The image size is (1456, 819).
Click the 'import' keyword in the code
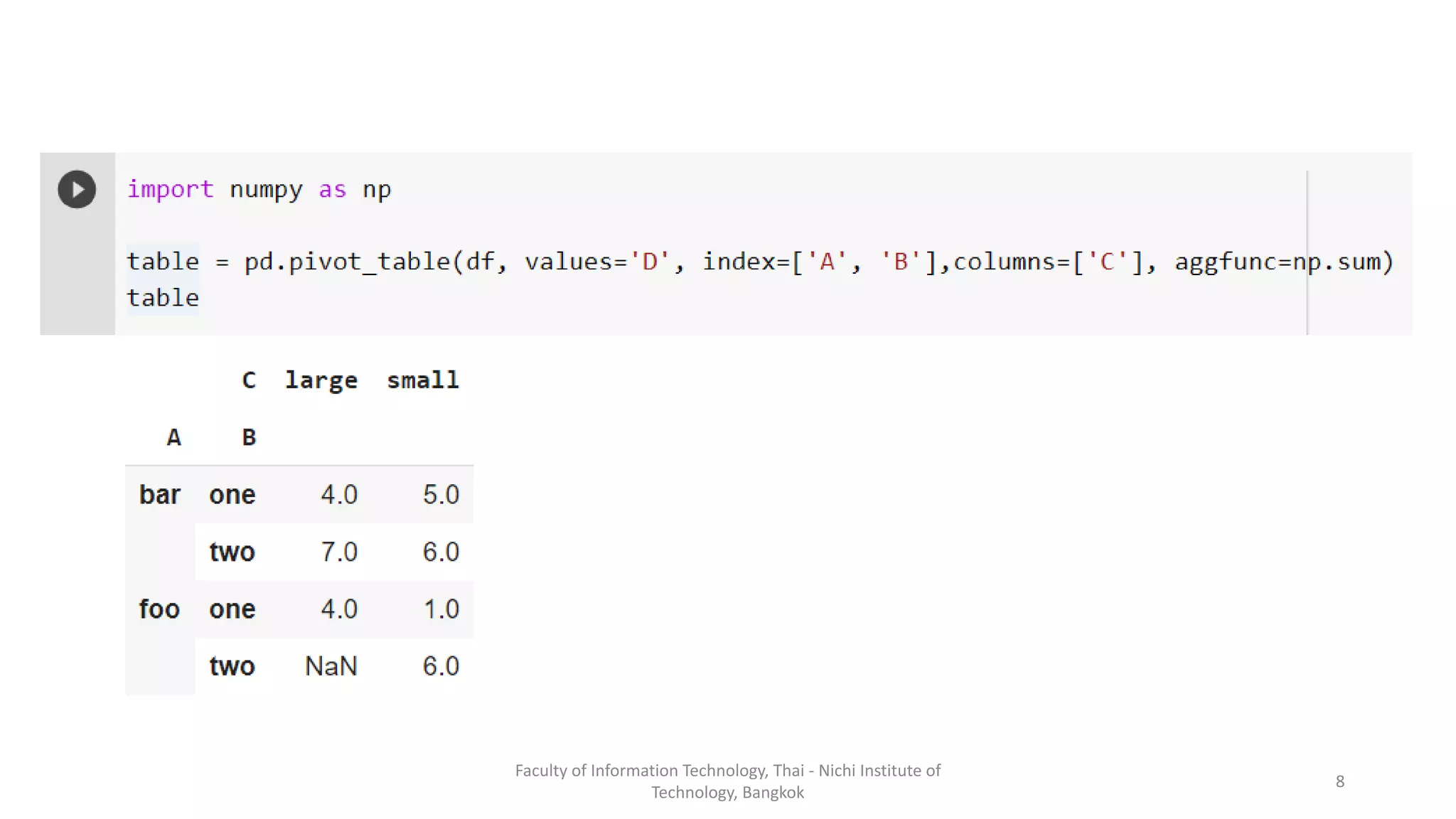(x=170, y=189)
